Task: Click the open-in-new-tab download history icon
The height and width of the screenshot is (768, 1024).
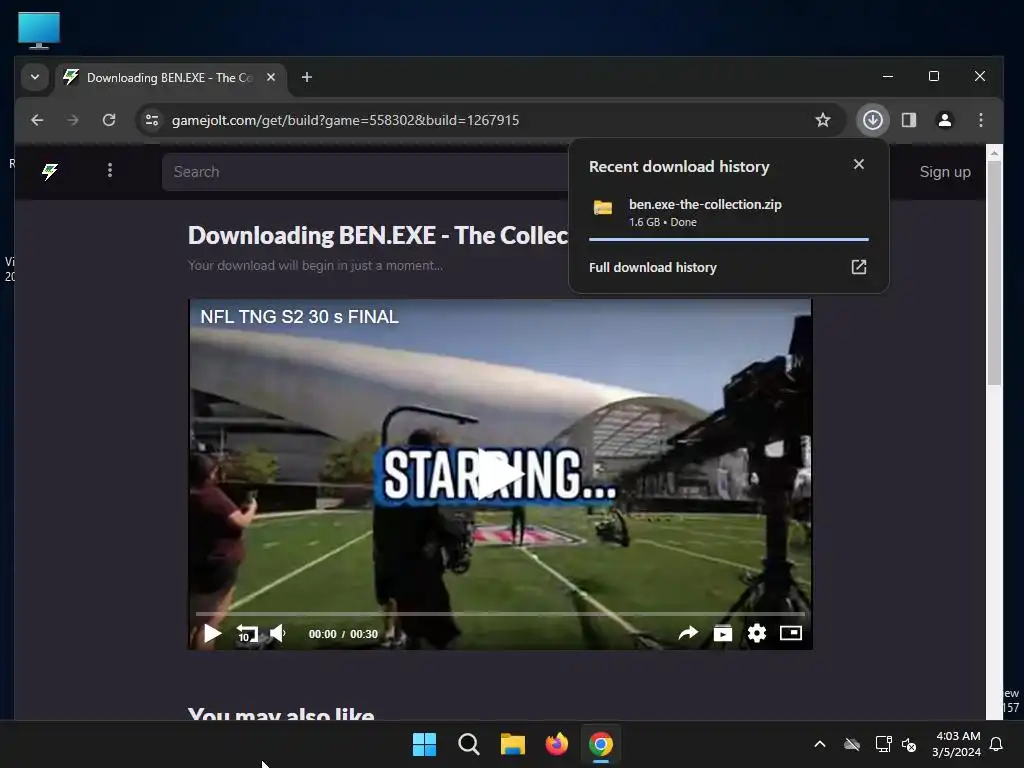Action: pyautogui.click(x=859, y=267)
